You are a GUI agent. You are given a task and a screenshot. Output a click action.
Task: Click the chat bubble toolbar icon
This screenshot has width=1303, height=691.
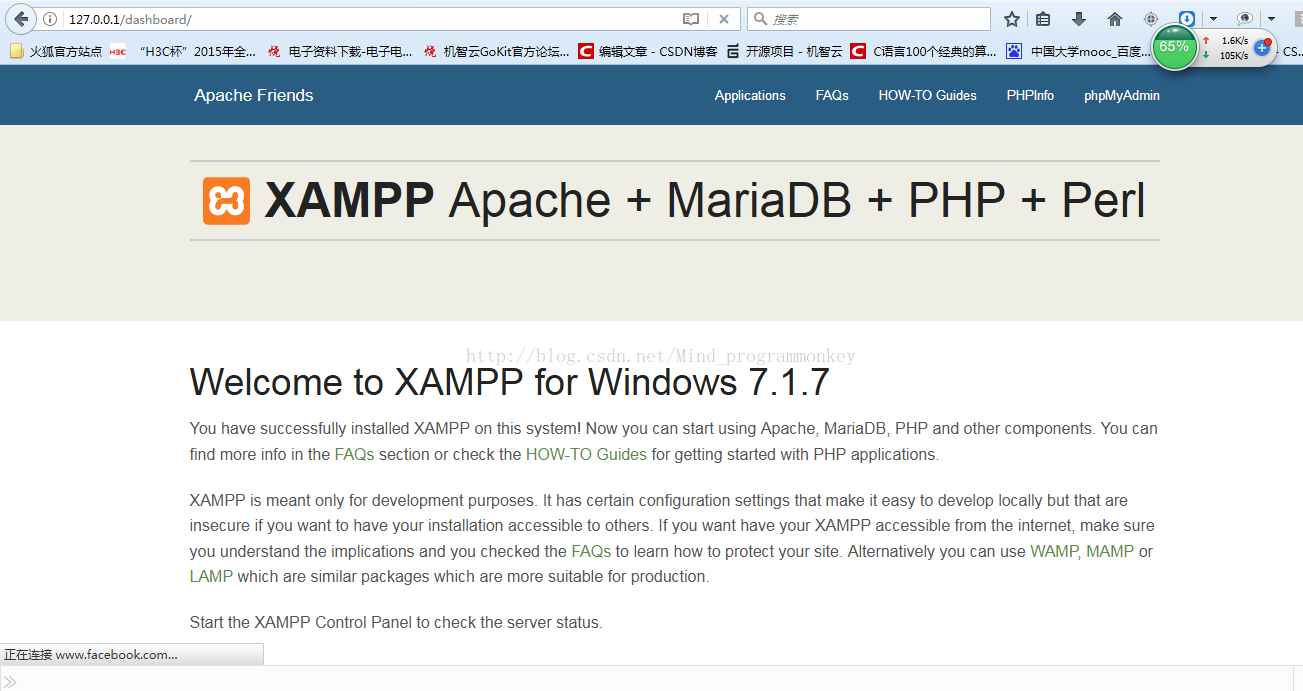pyautogui.click(x=1245, y=19)
